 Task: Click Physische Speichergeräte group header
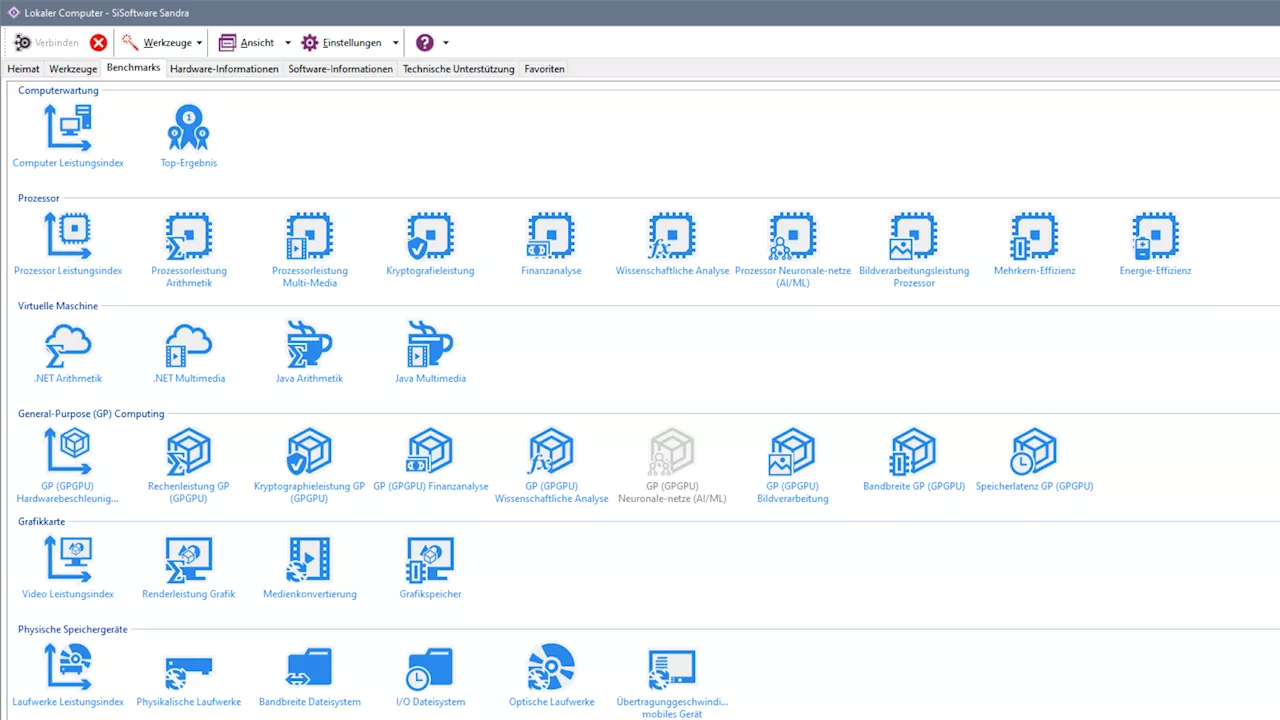72,629
